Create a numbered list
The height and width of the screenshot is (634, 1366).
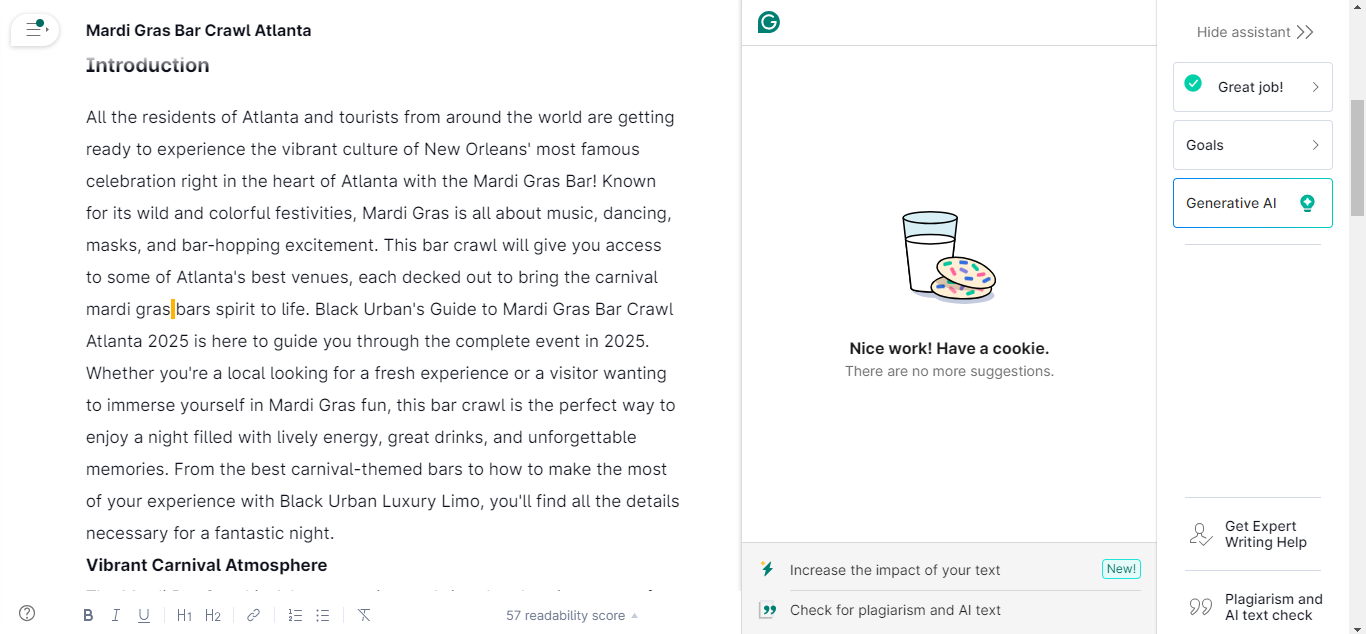[295, 615]
